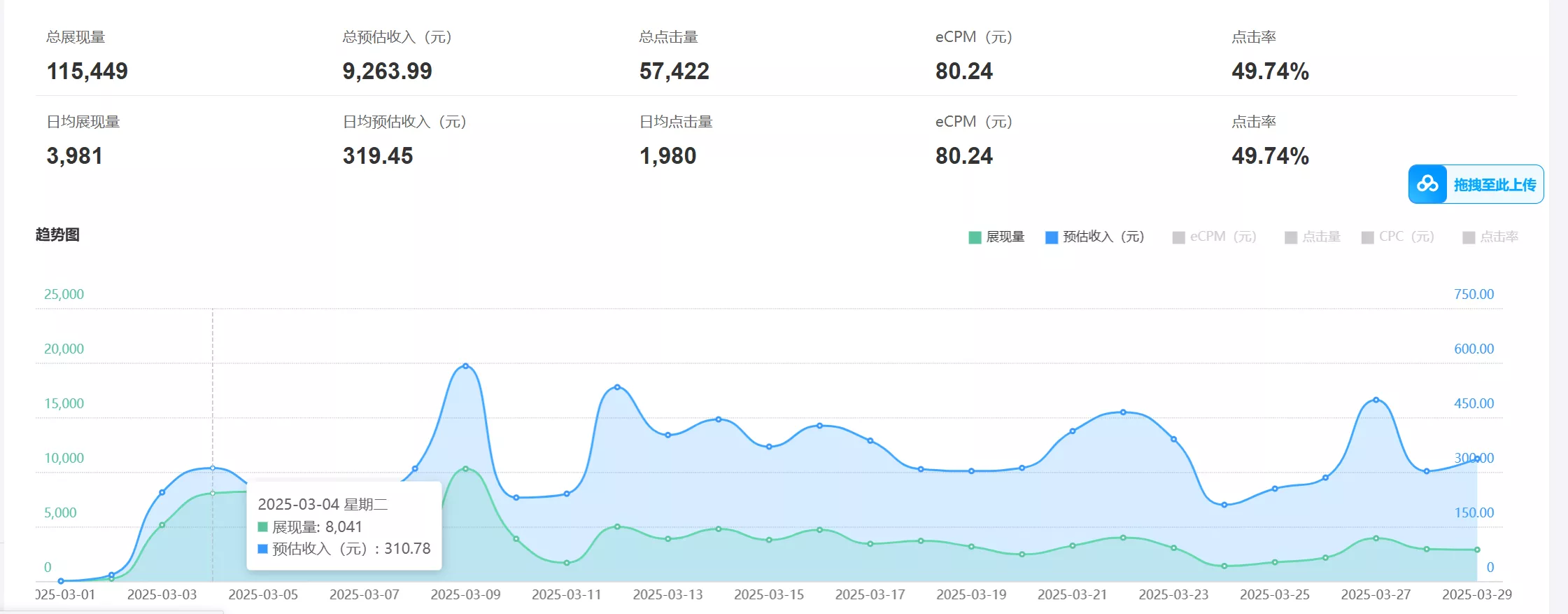This screenshot has width=1568, height=614.
Task: Click the 拖拽至此上传 upload button text
Action: point(1495,185)
